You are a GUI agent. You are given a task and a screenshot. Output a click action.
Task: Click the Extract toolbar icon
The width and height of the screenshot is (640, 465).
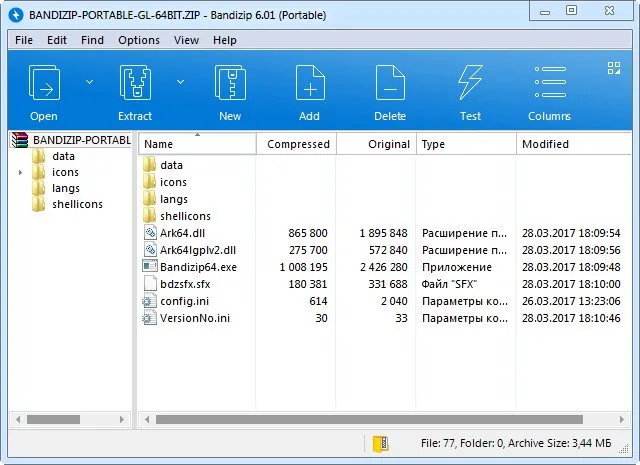point(135,83)
